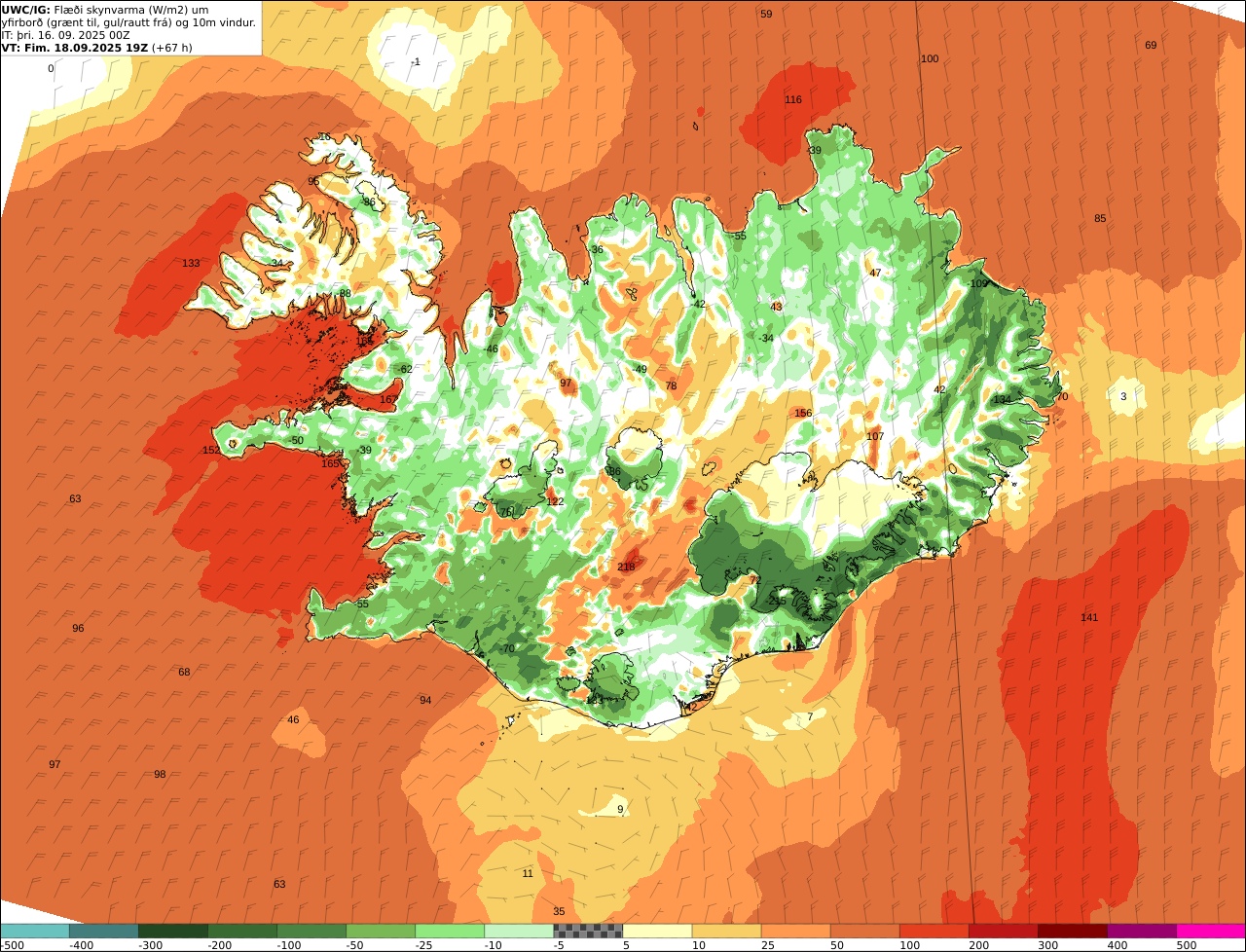This screenshot has height=952, width=1246.
Task: Click the map value '107' on the map
Action: (875, 436)
